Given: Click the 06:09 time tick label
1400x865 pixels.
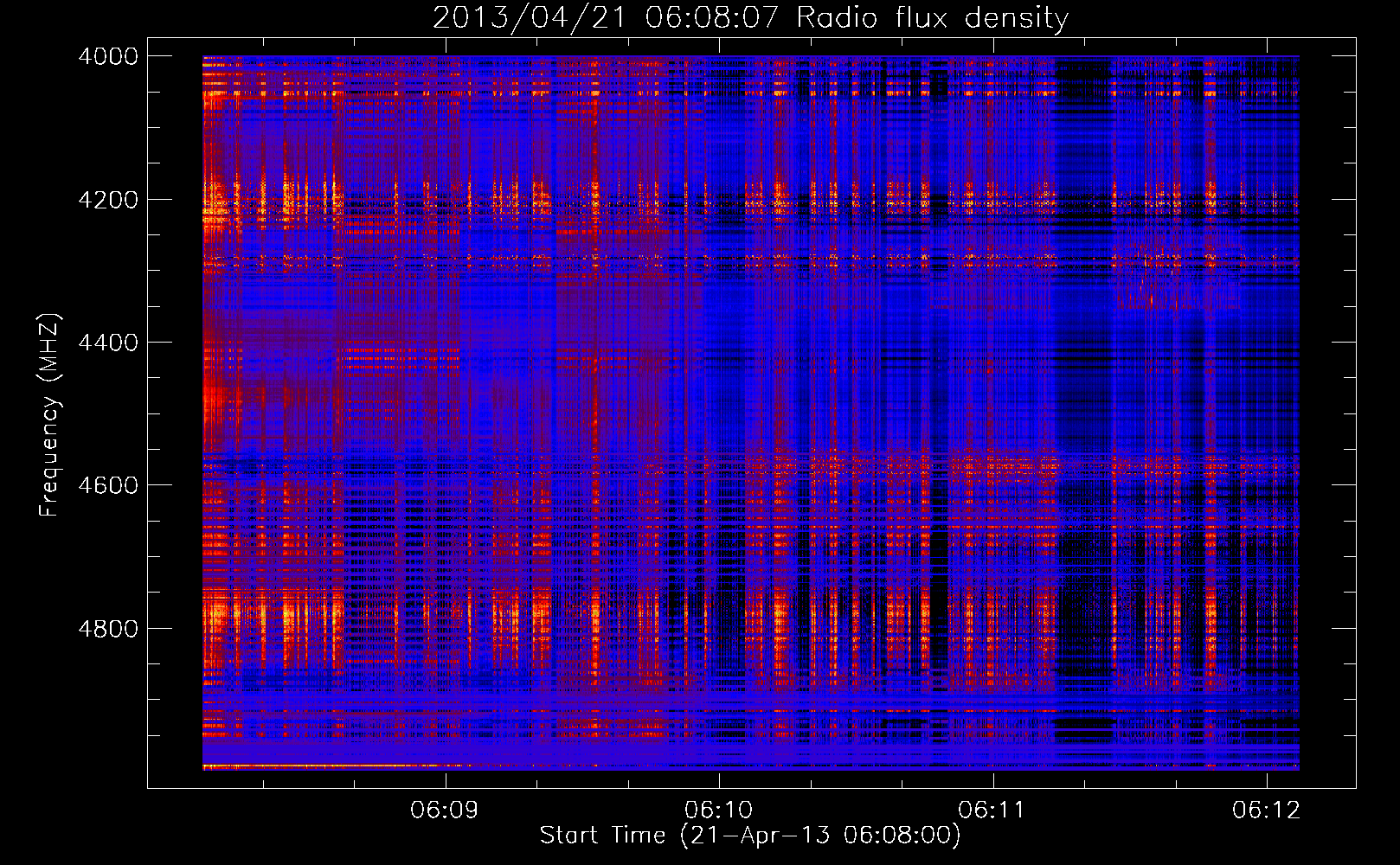Looking at the screenshot, I should coord(445,811).
